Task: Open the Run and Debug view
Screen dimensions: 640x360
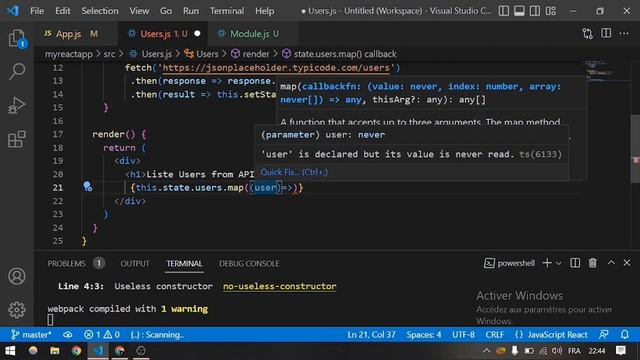Action: point(17,105)
